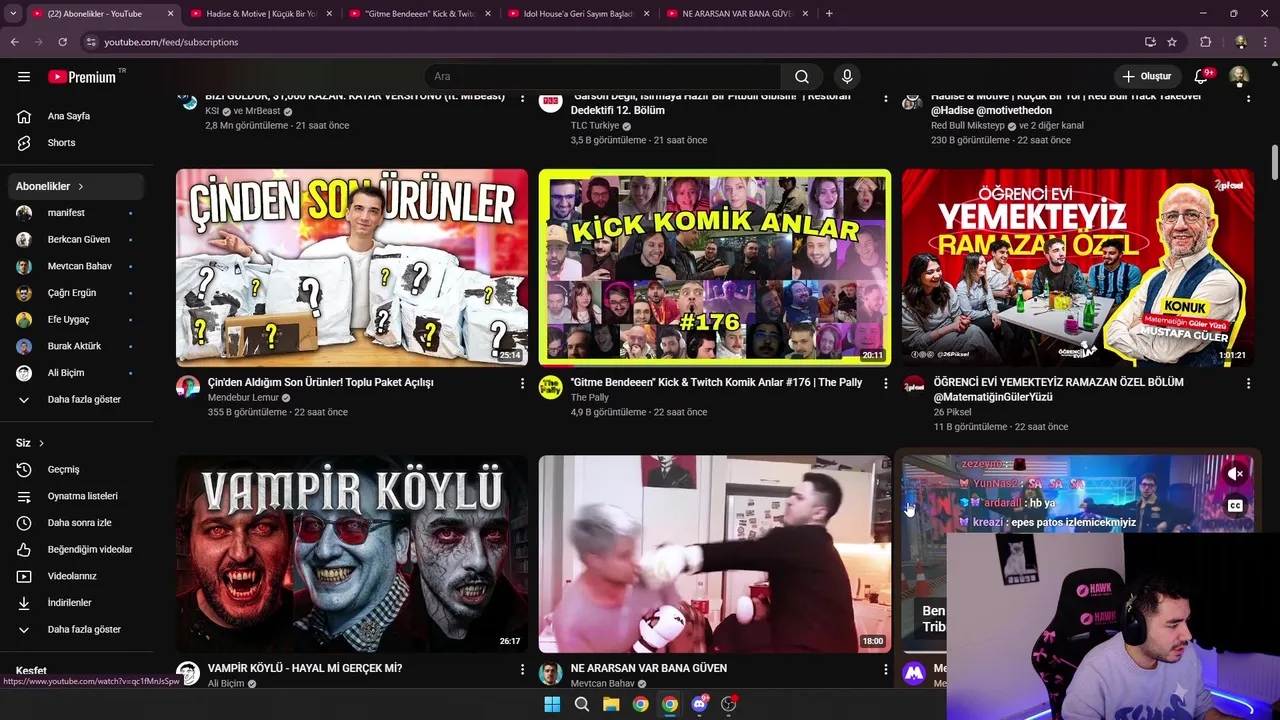
Task: Toggle captions CC on preview video
Action: (x=1236, y=506)
